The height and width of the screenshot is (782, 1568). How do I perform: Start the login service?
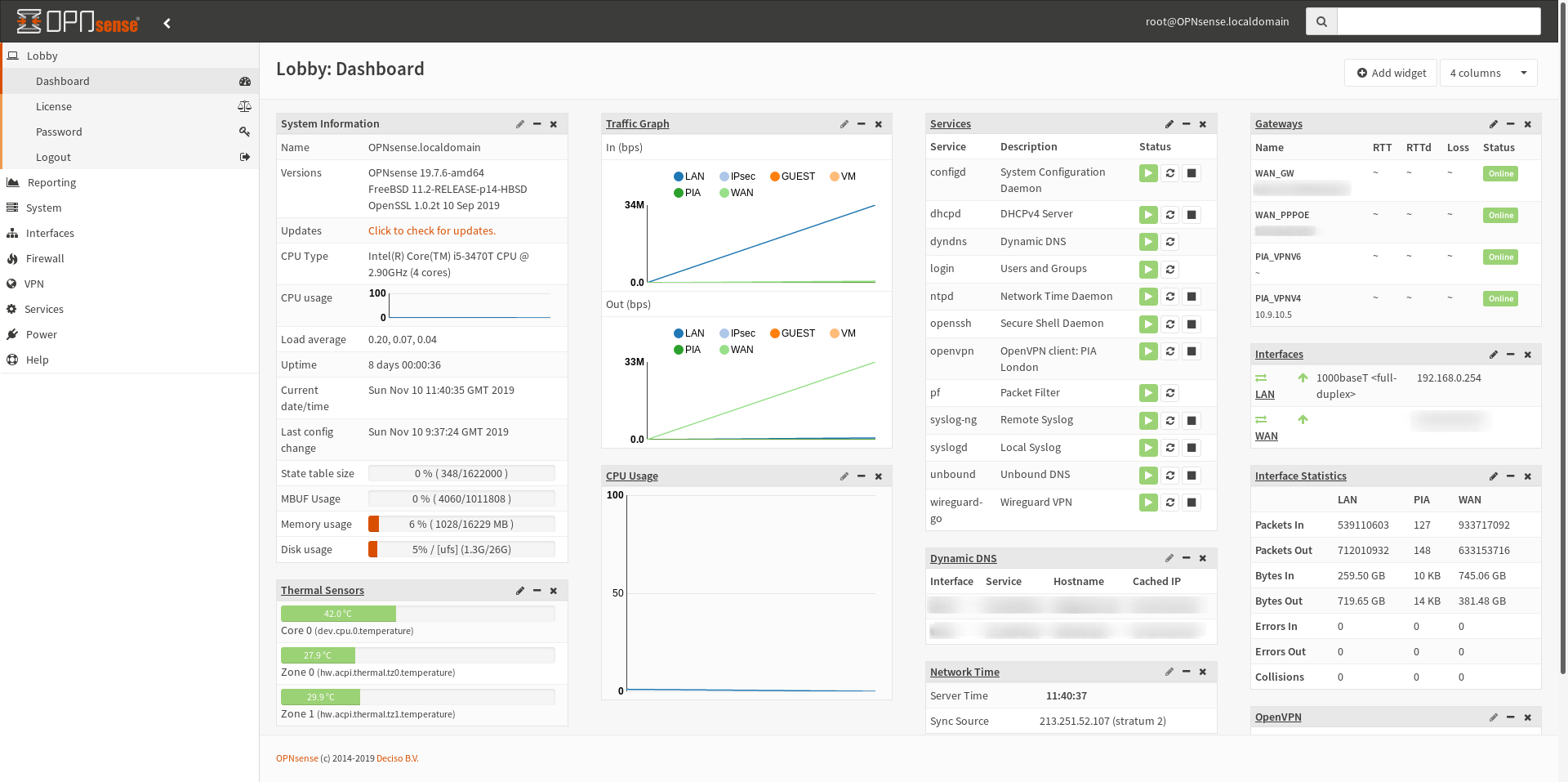point(1148,270)
